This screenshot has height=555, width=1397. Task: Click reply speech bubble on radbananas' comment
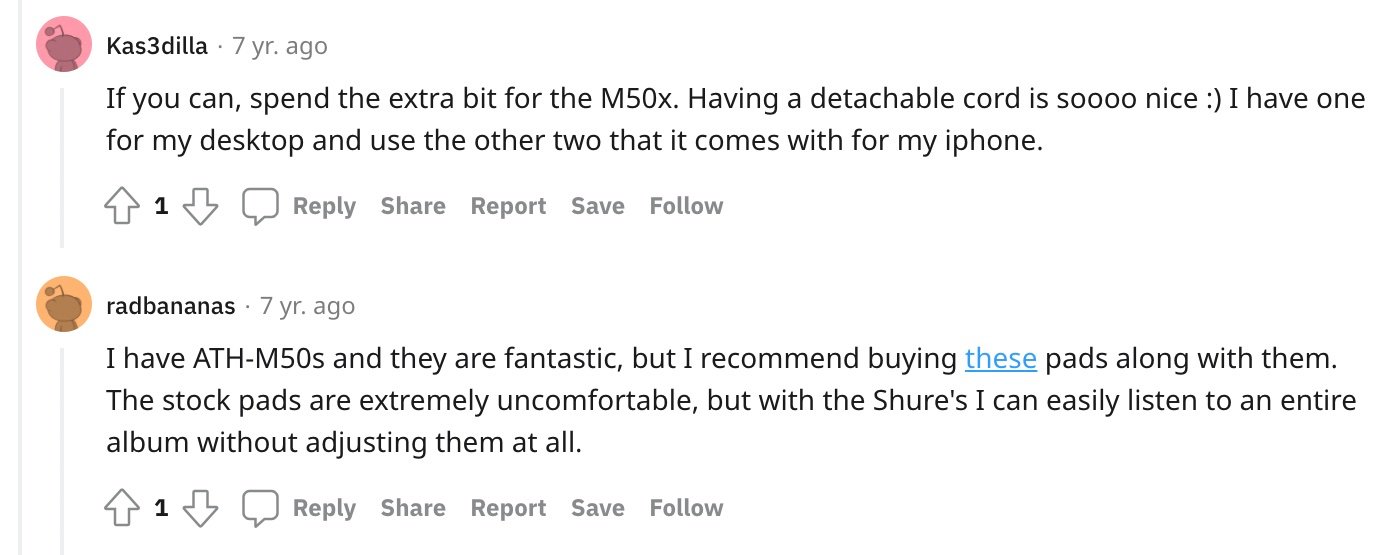pyautogui.click(x=260, y=508)
